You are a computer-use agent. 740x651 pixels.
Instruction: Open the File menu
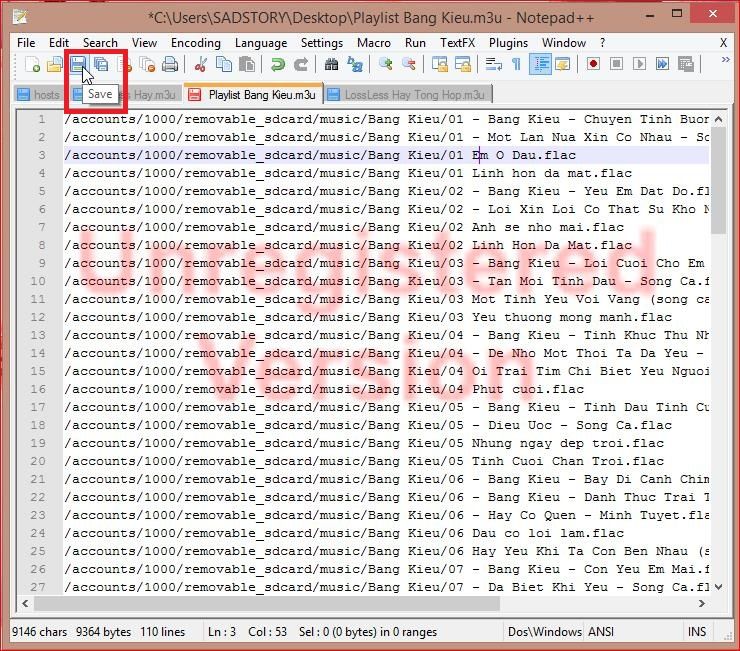coord(26,42)
